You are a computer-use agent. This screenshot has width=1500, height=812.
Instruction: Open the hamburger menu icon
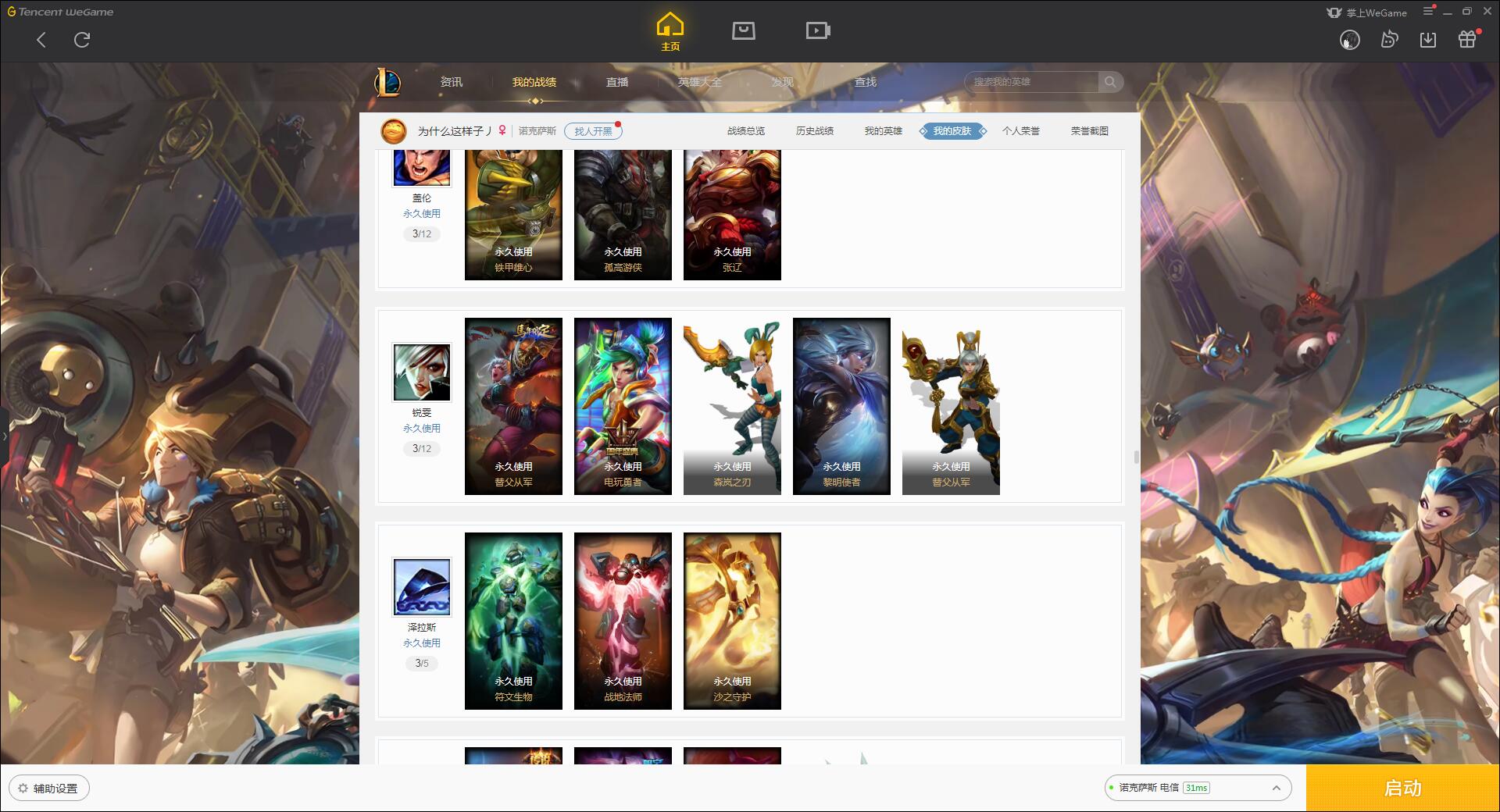pyautogui.click(x=1428, y=11)
